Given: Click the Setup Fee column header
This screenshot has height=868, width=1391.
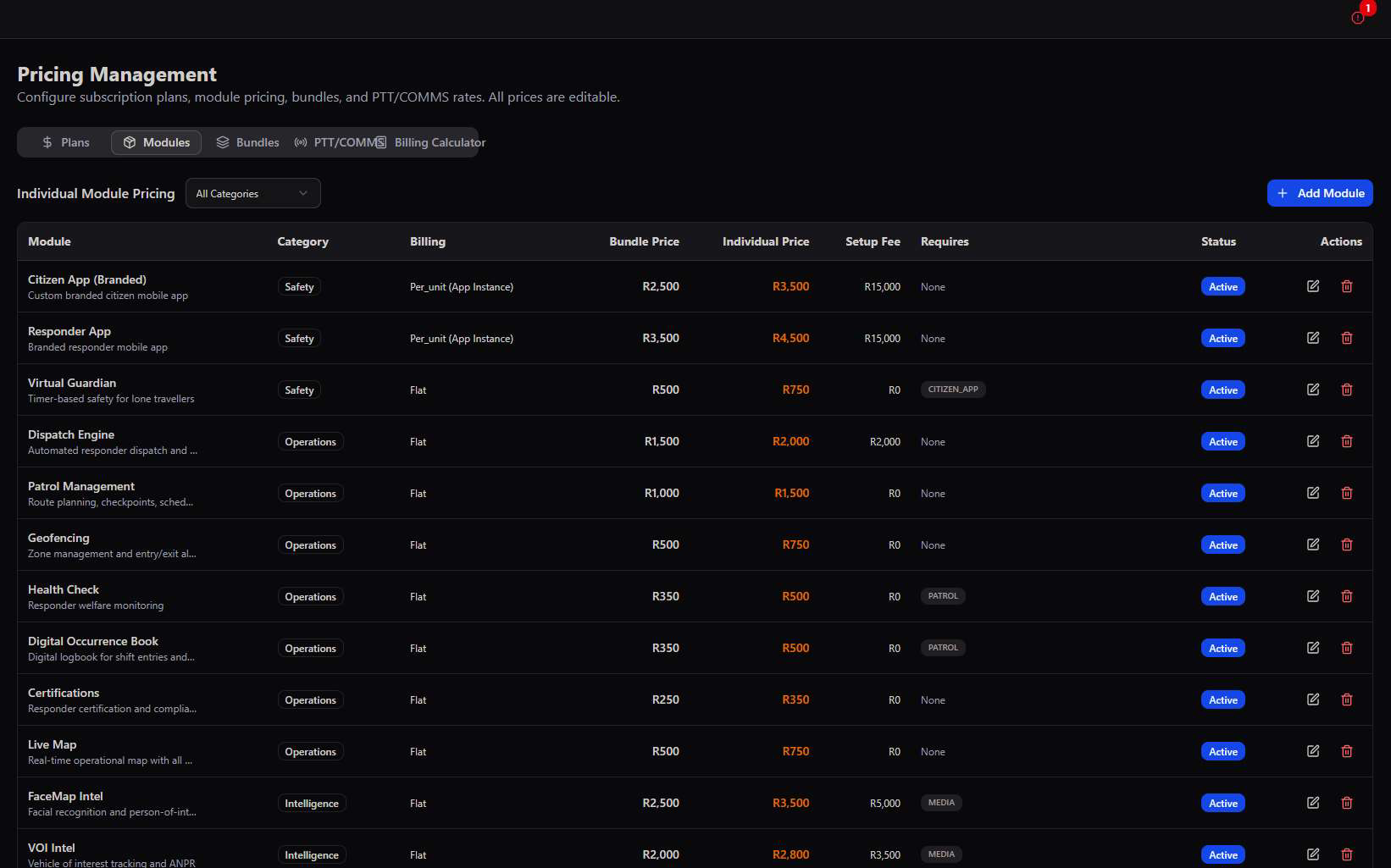Looking at the screenshot, I should [x=873, y=241].
